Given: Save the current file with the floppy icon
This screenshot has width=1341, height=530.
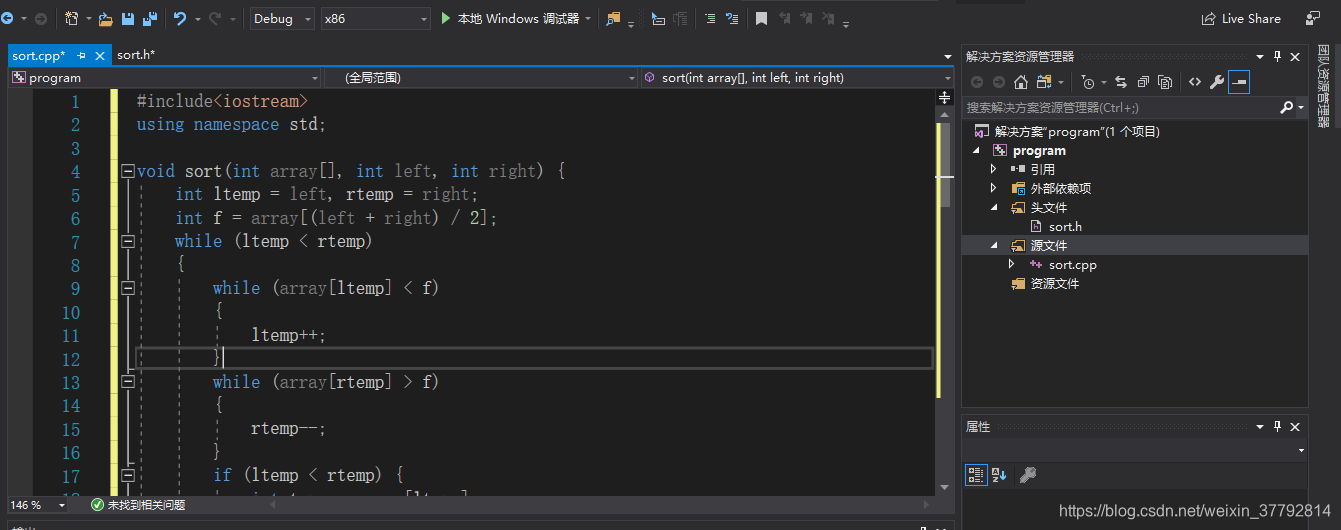Looking at the screenshot, I should click(128, 19).
